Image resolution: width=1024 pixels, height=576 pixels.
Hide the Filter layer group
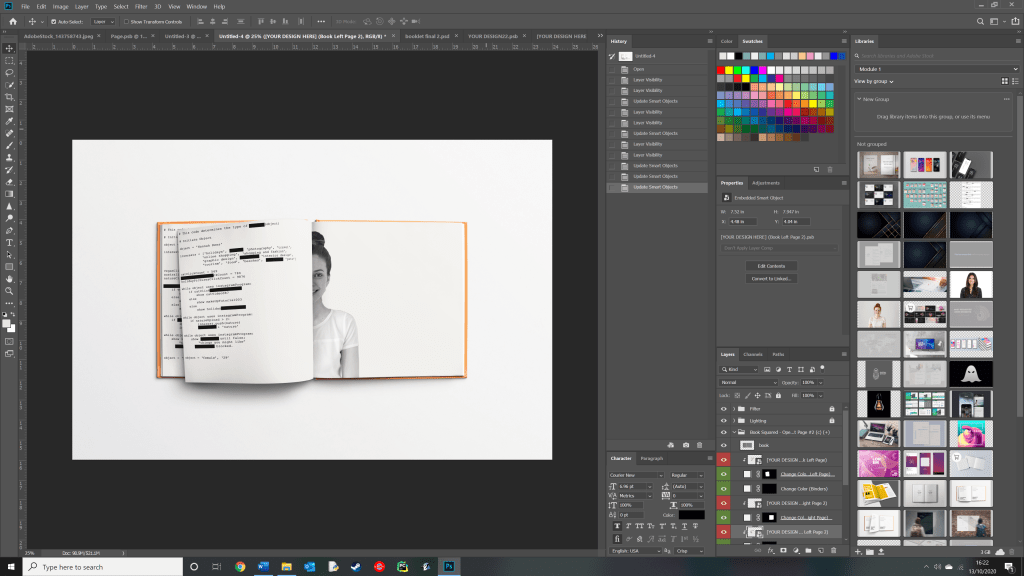pyautogui.click(x=724, y=409)
